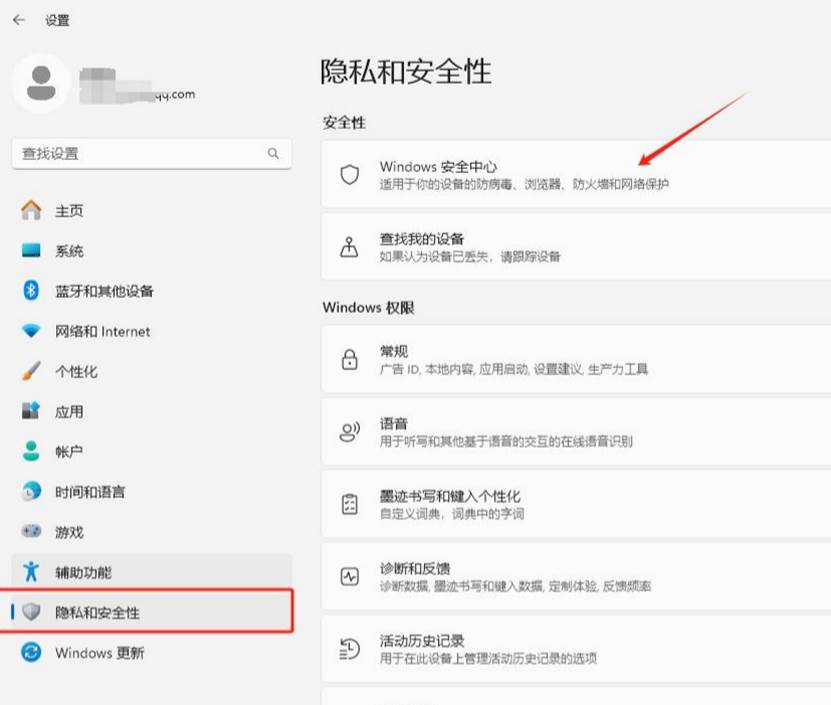
Task: Click description 用于听写和其他基于语音的交互
Action: tap(506, 441)
